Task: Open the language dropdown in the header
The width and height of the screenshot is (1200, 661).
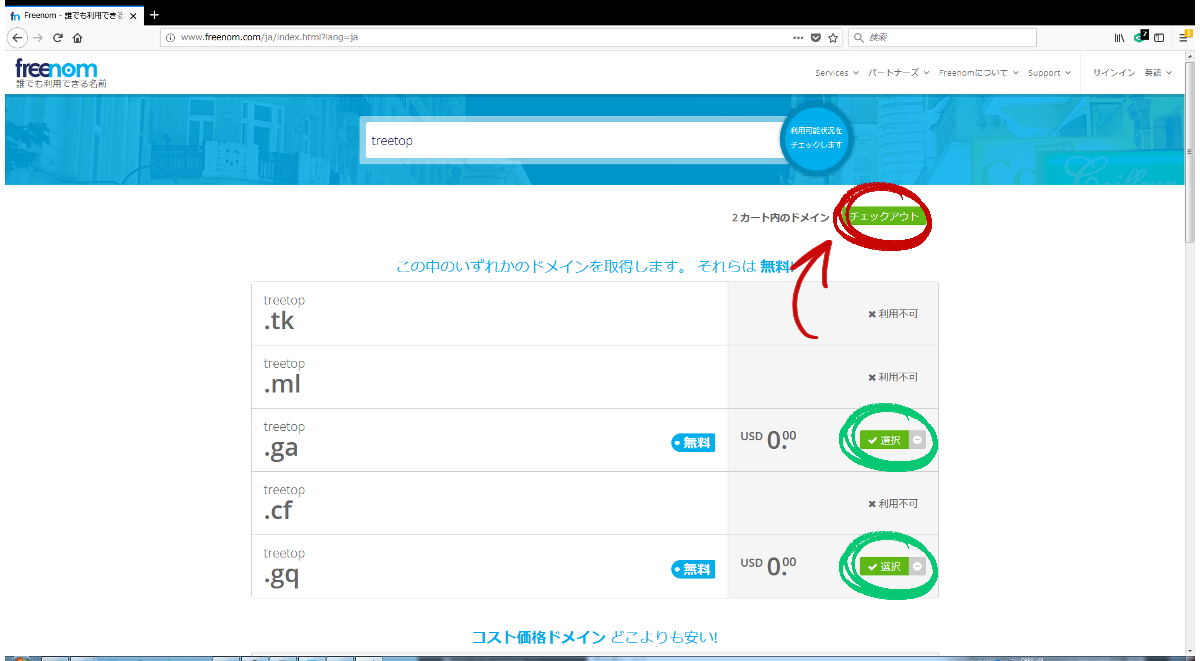Action: [x=1158, y=73]
